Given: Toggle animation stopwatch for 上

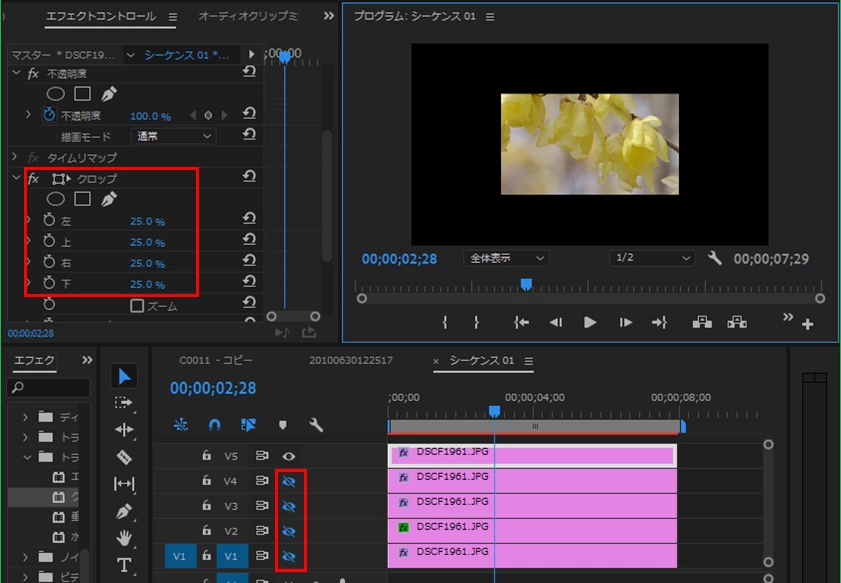Looking at the screenshot, I should [49, 241].
